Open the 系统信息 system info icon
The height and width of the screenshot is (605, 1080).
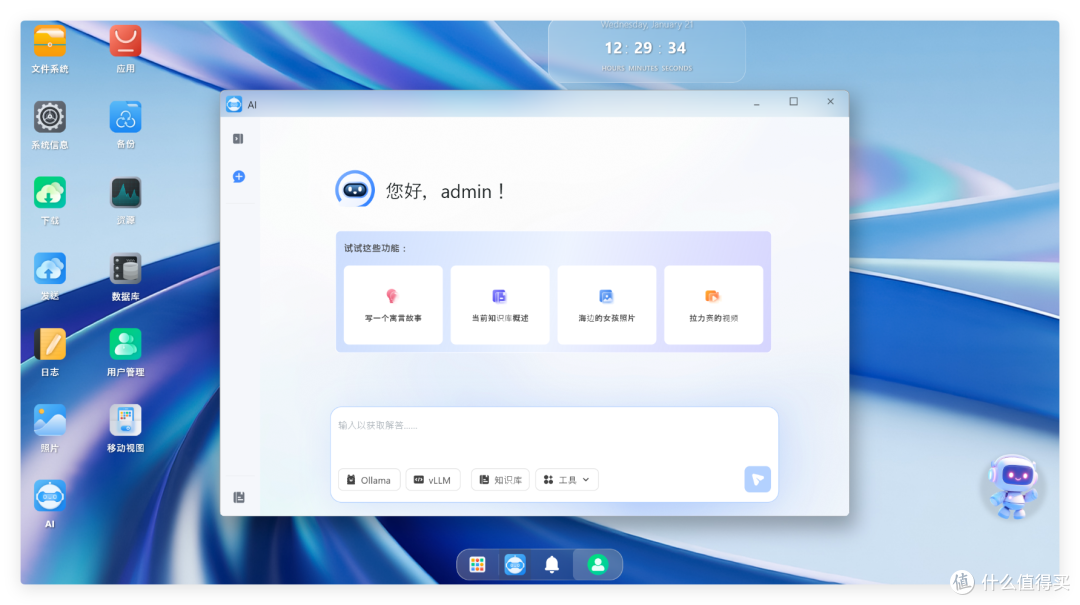tap(50, 117)
